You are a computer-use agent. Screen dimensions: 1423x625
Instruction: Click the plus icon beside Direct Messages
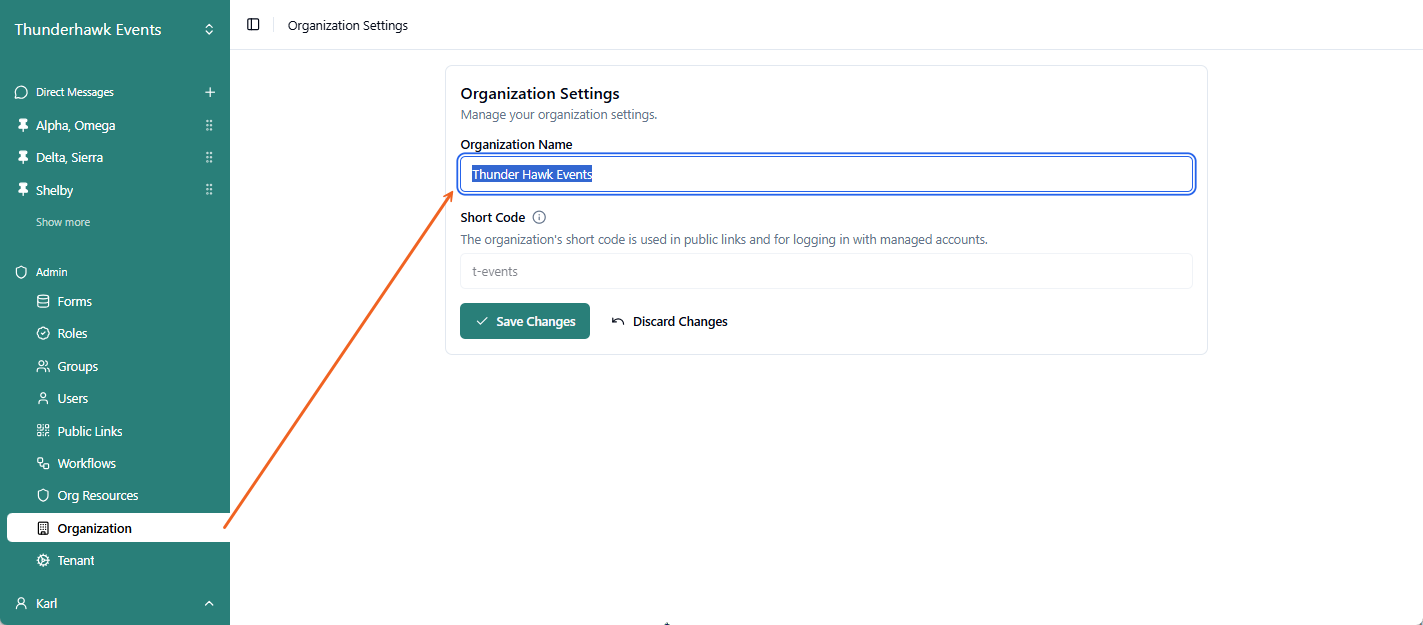click(210, 92)
